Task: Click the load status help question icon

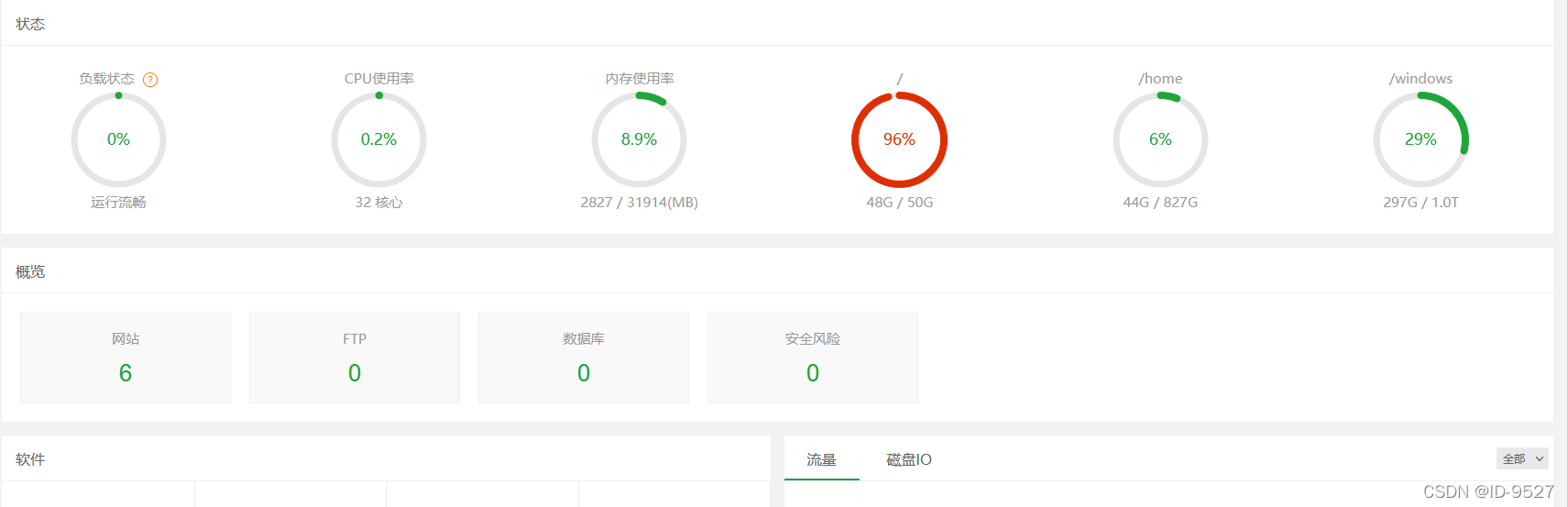Action: click(151, 80)
